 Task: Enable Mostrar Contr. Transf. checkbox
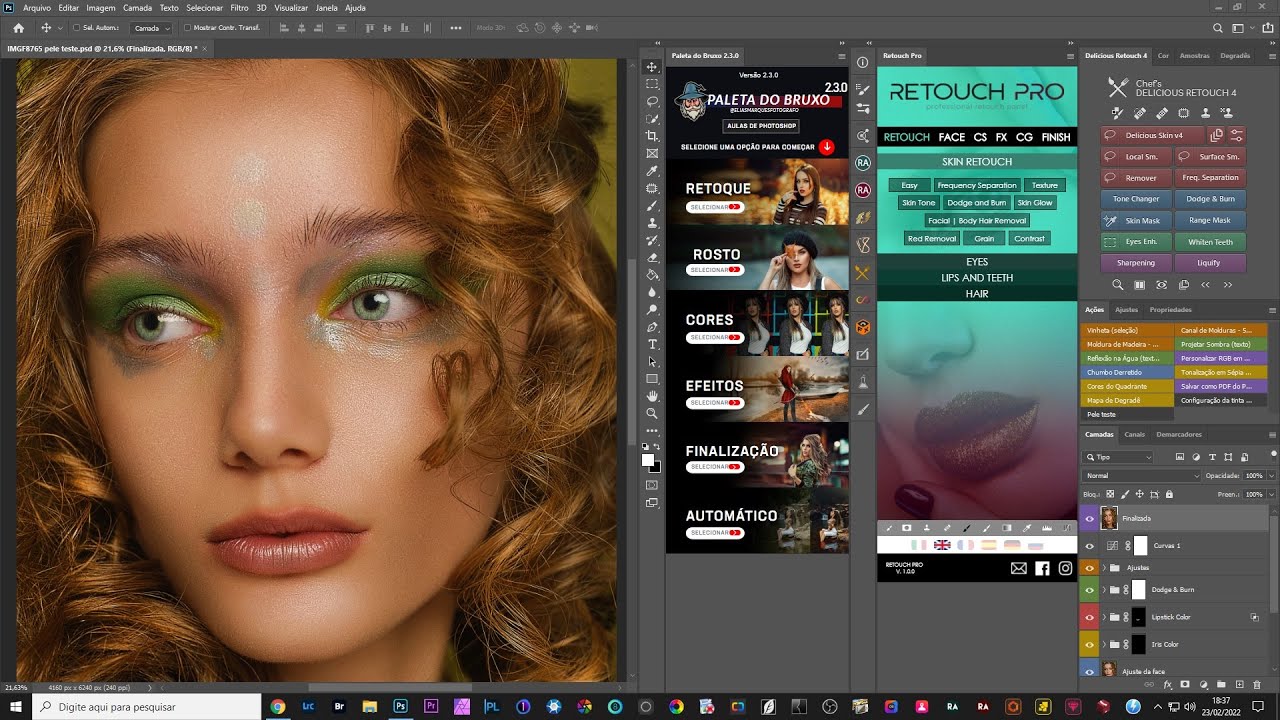pos(188,28)
